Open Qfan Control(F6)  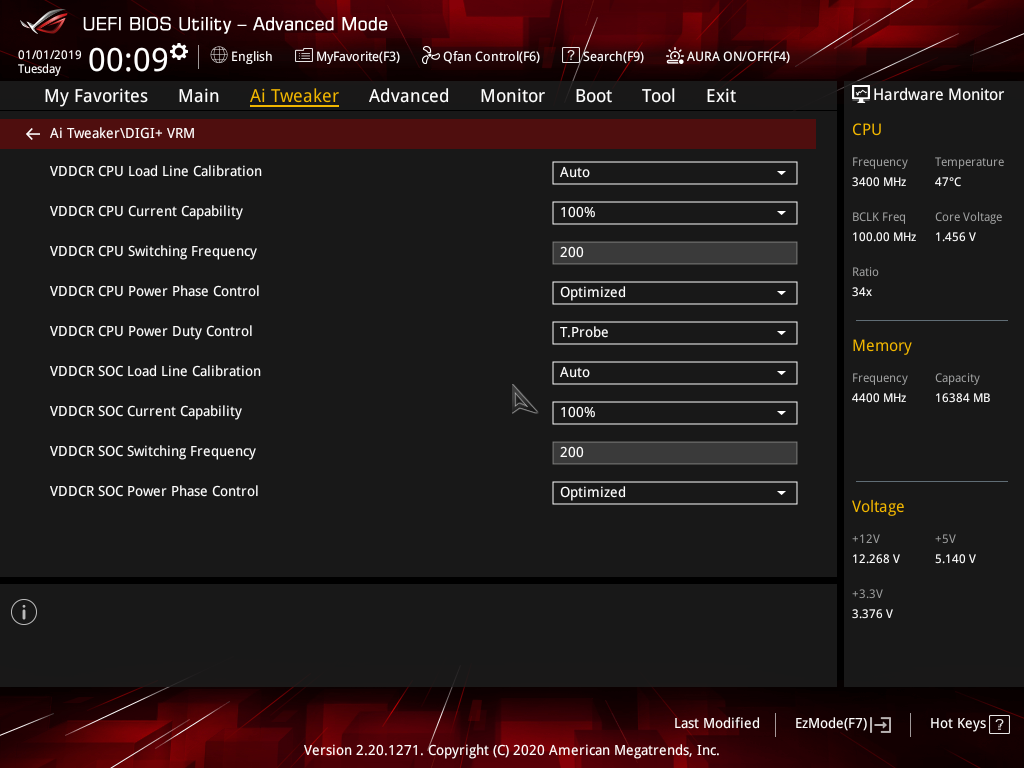[x=481, y=56]
